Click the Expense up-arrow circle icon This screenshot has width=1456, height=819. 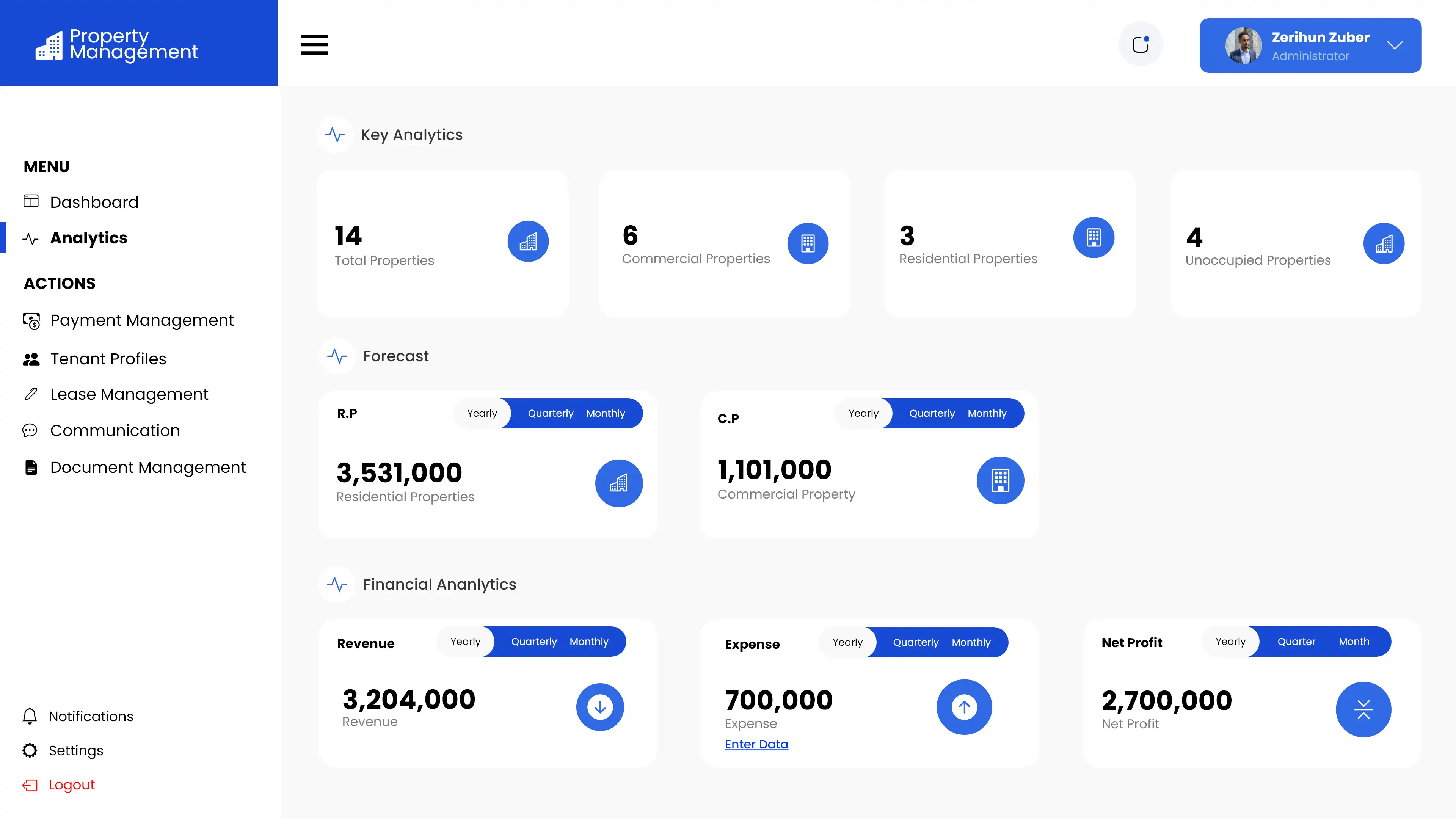(x=964, y=706)
